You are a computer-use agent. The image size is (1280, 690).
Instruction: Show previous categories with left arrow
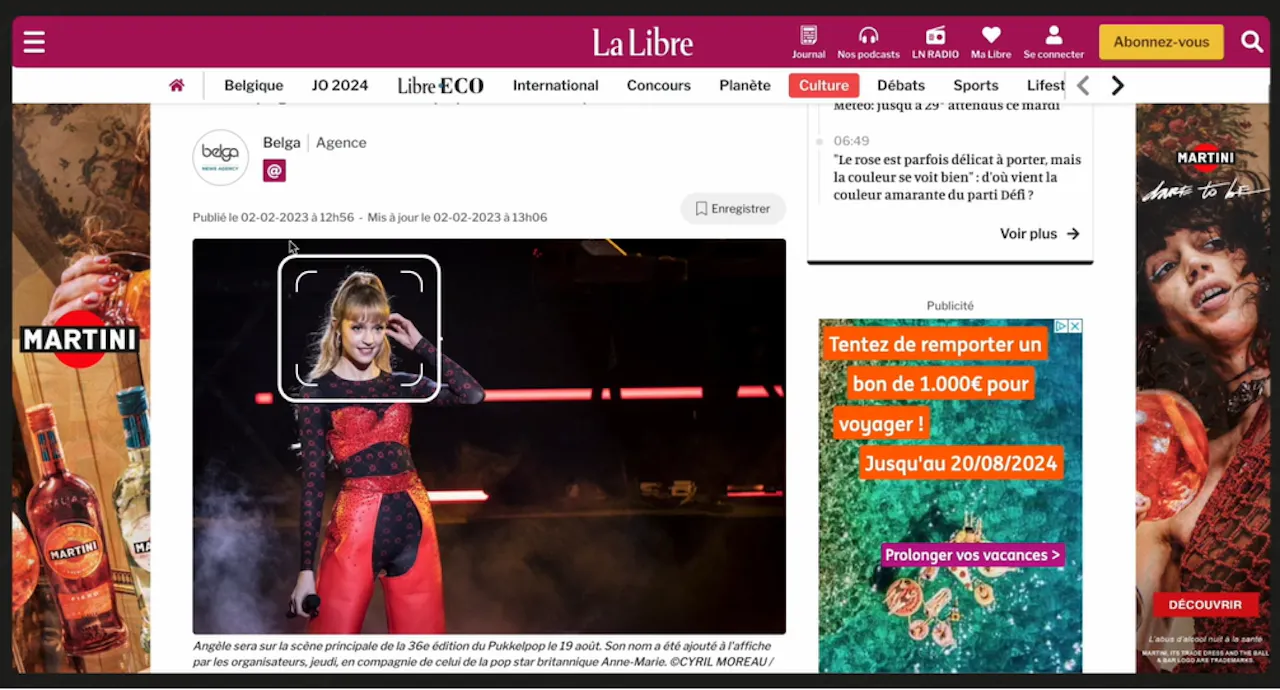coord(1082,86)
